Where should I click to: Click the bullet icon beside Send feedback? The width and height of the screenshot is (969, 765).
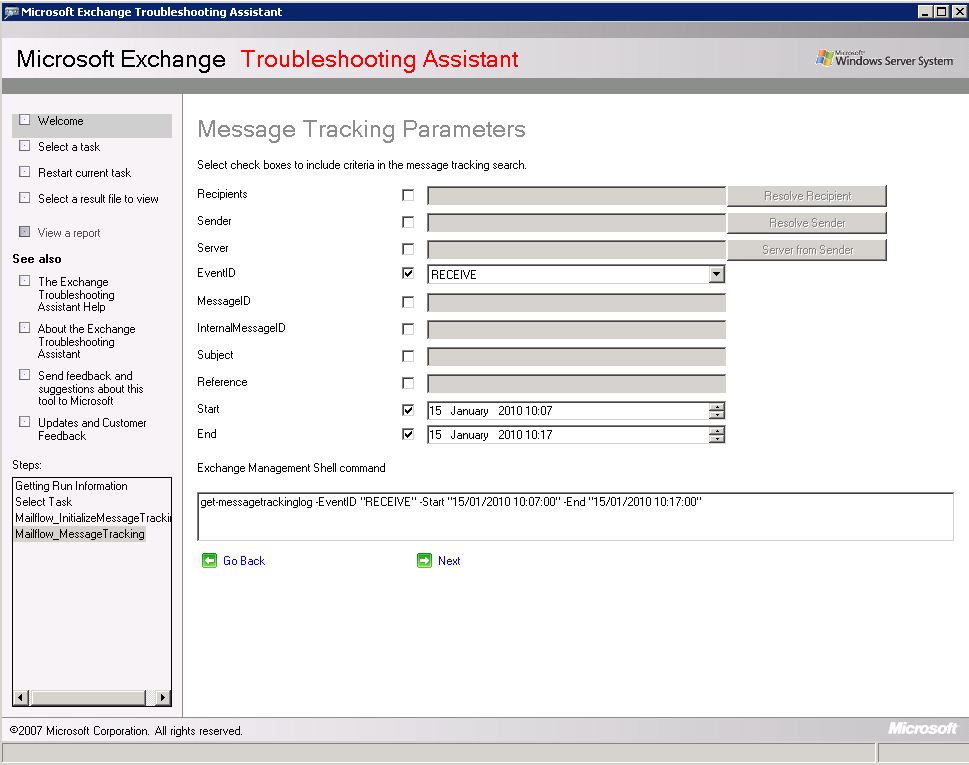tap(24, 374)
